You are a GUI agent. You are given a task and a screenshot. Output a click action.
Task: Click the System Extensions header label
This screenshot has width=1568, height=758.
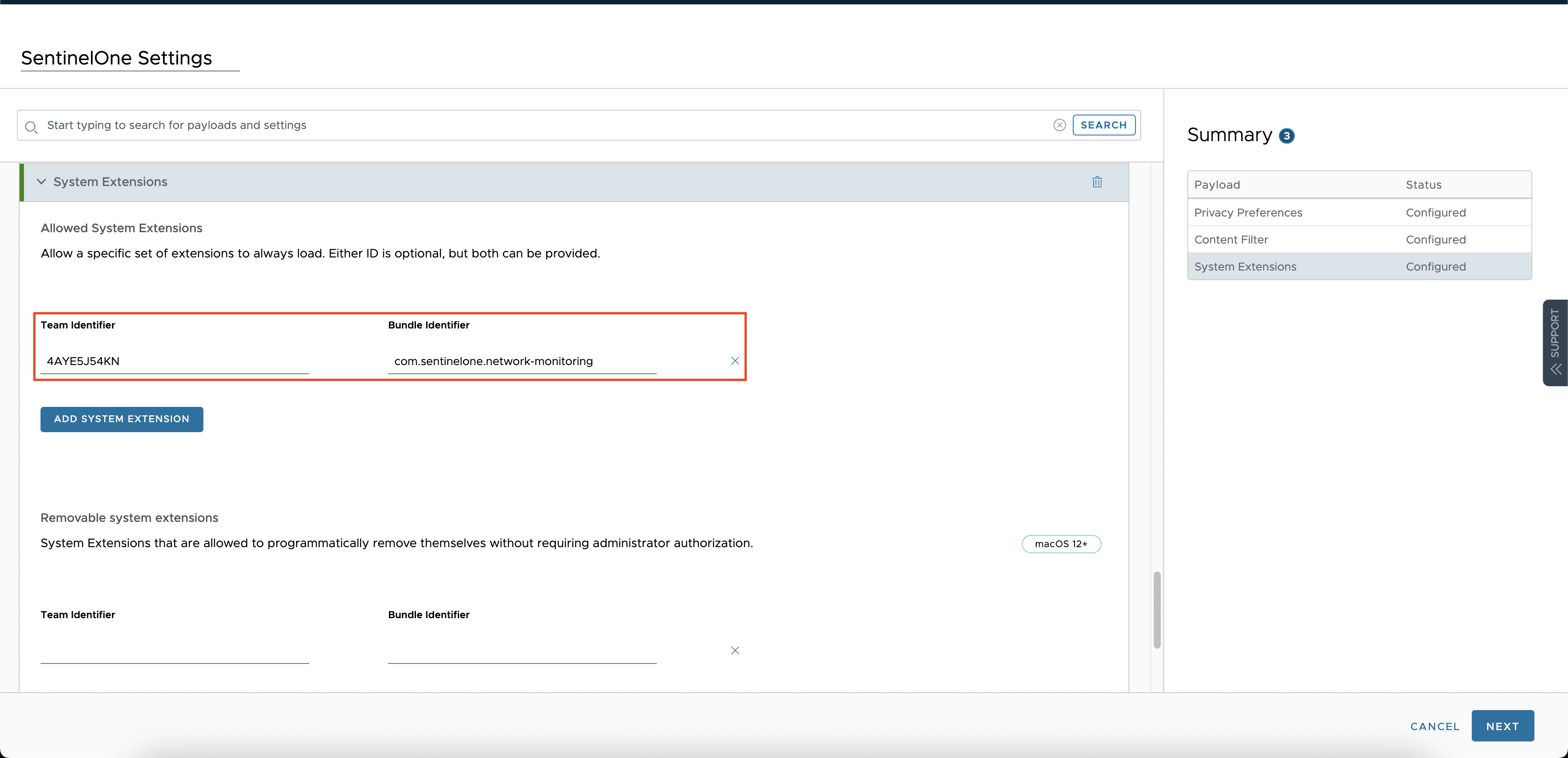(110, 181)
